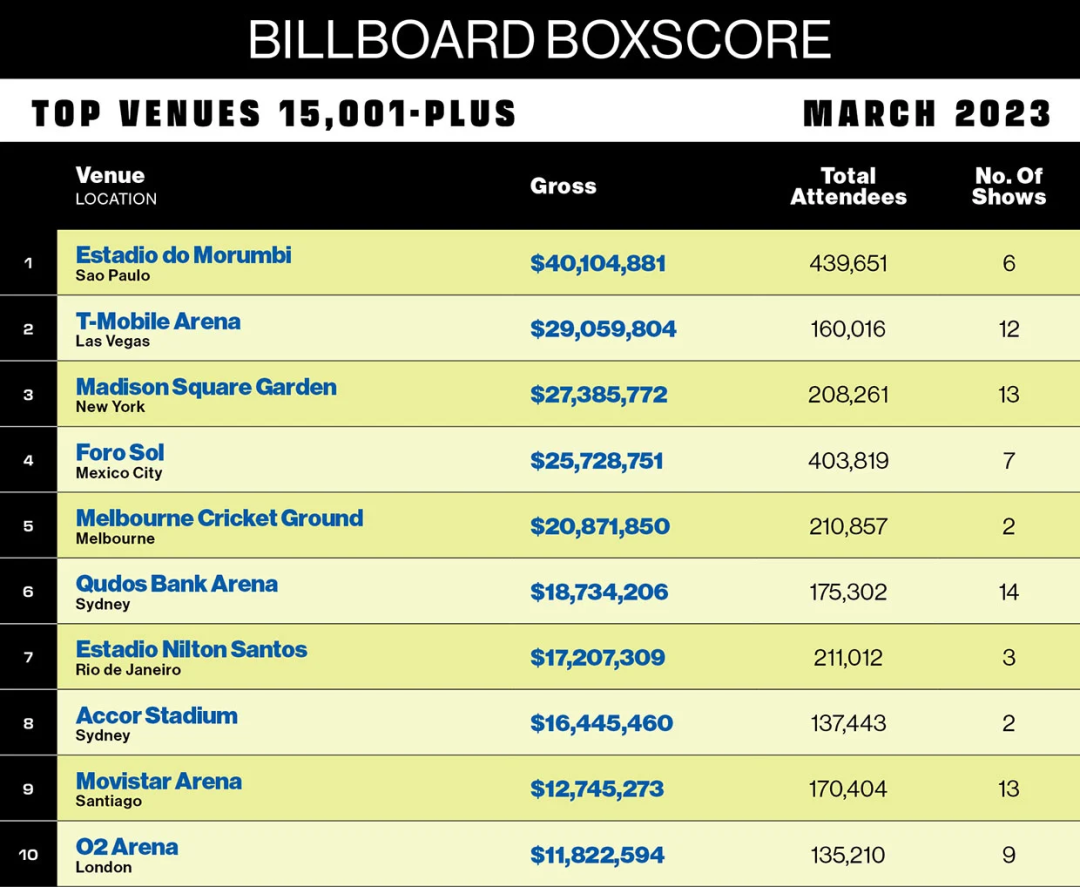Click the $40,104,881 gross figure
1080x887 pixels.
(598, 263)
